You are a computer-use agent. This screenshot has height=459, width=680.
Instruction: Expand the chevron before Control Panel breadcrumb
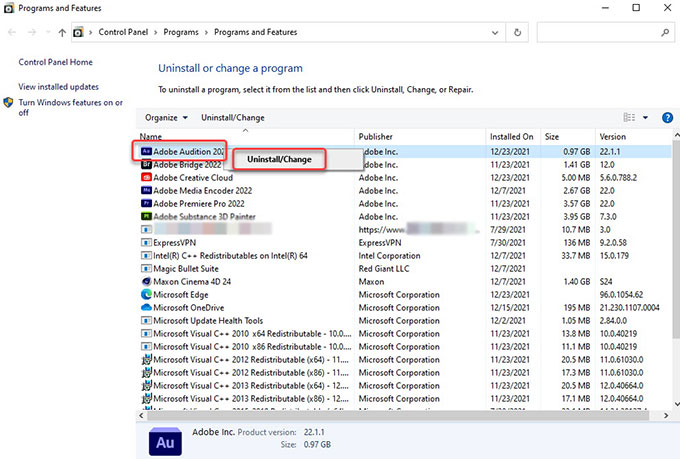click(91, 33)
